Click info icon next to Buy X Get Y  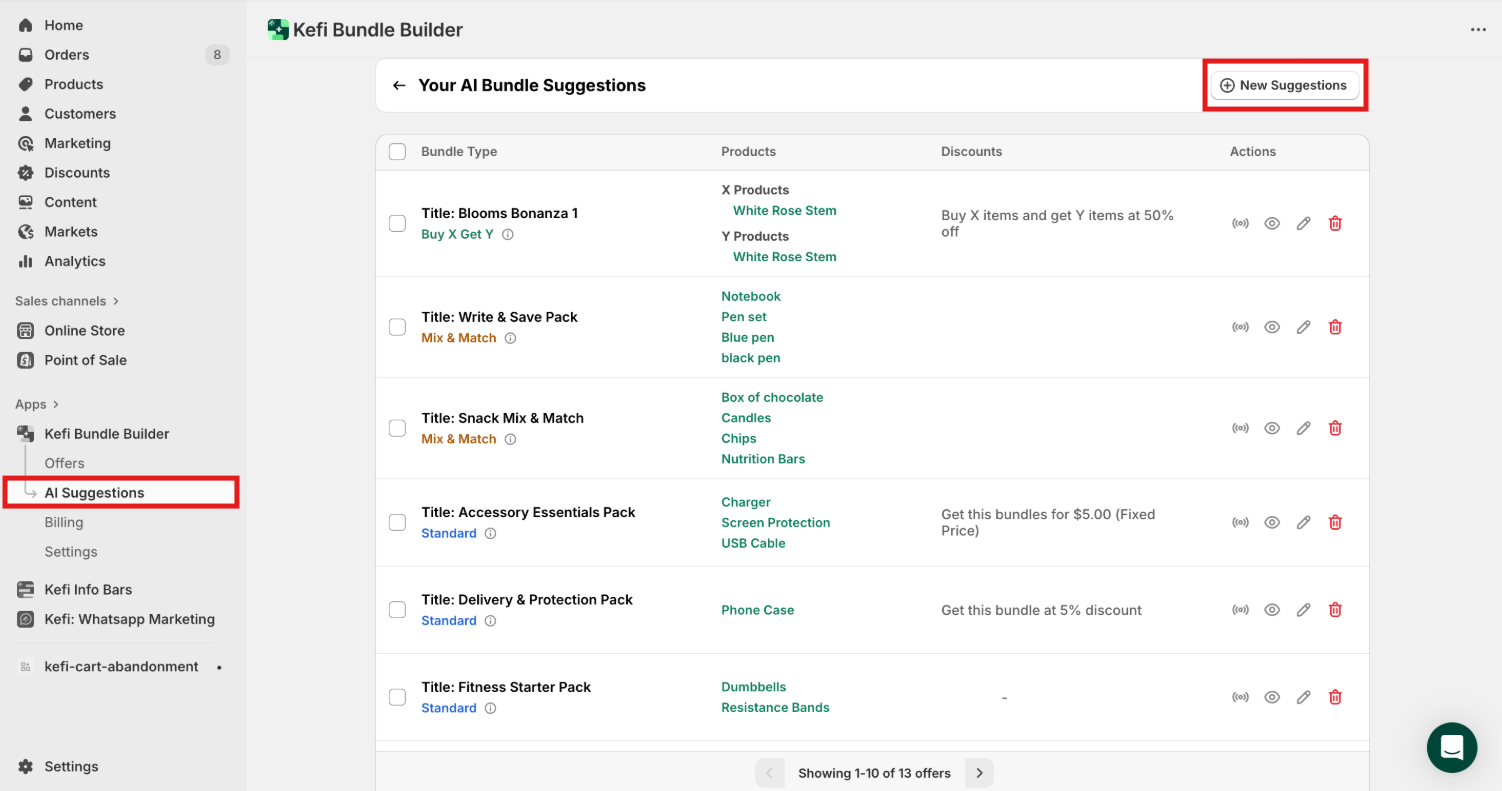point(508,235)
